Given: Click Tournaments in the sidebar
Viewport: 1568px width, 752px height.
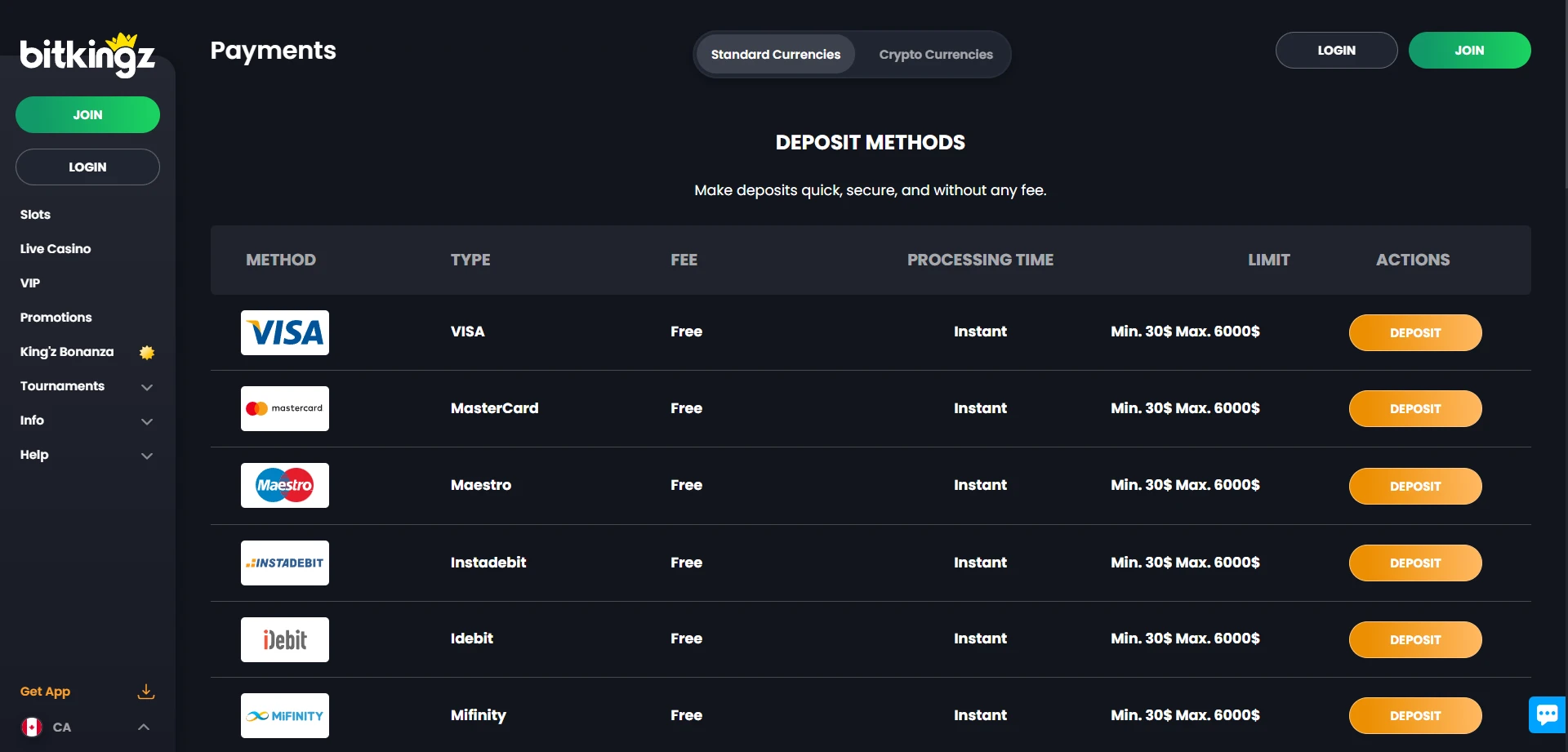Looking at the screenshot, I should coord(62,385).
